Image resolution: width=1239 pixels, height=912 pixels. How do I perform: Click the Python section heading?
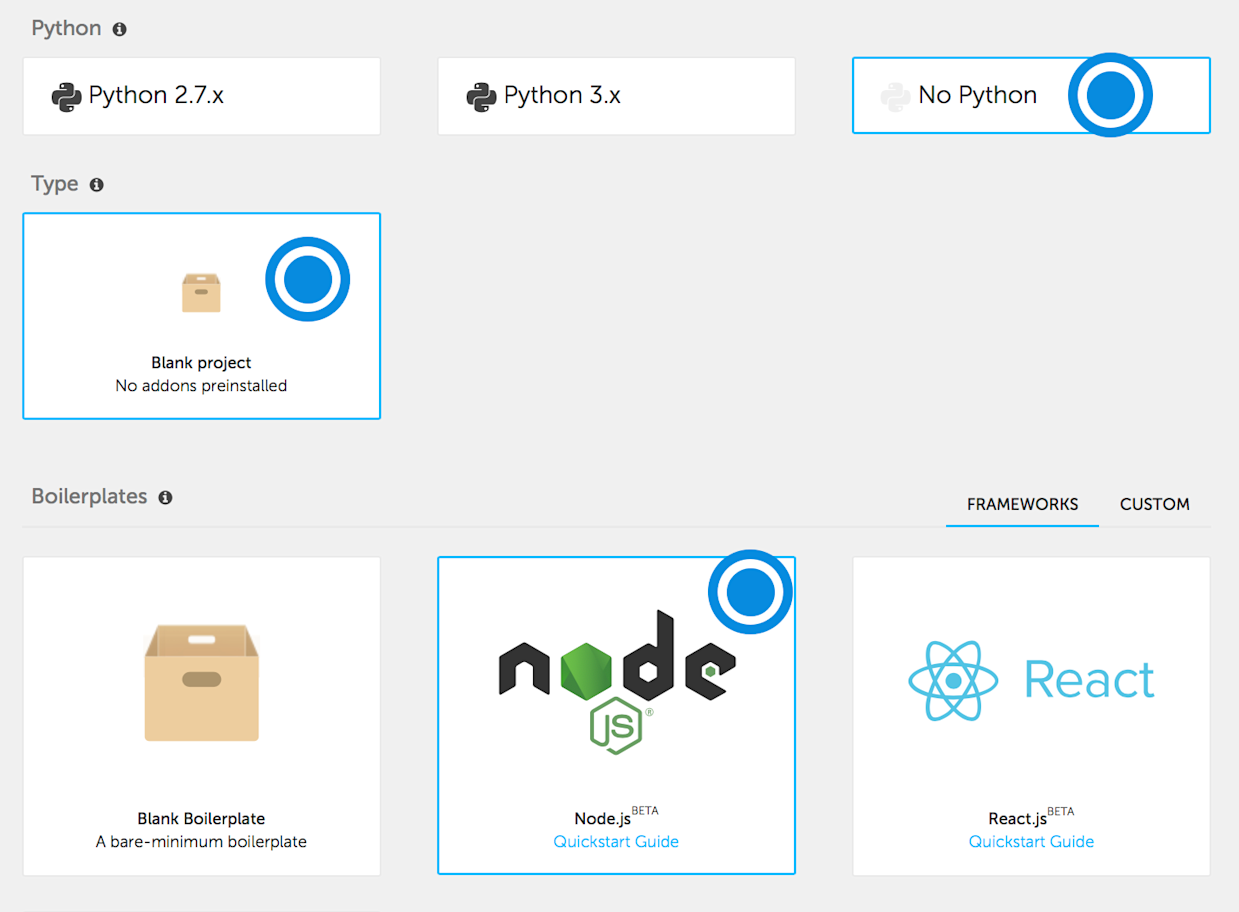(x=66, y=28)
